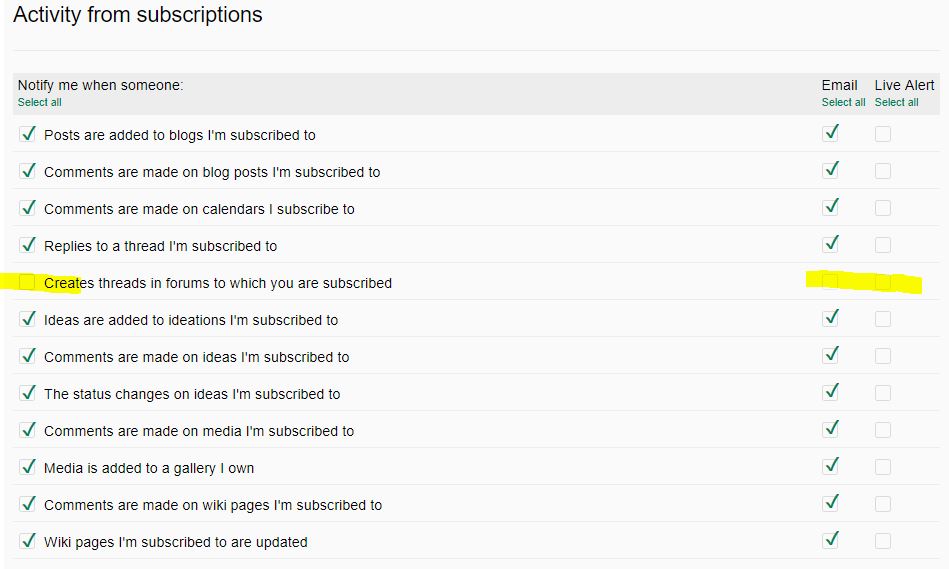
Task: Enable Live Alert for replies to a thread
Action: (883, 245)
